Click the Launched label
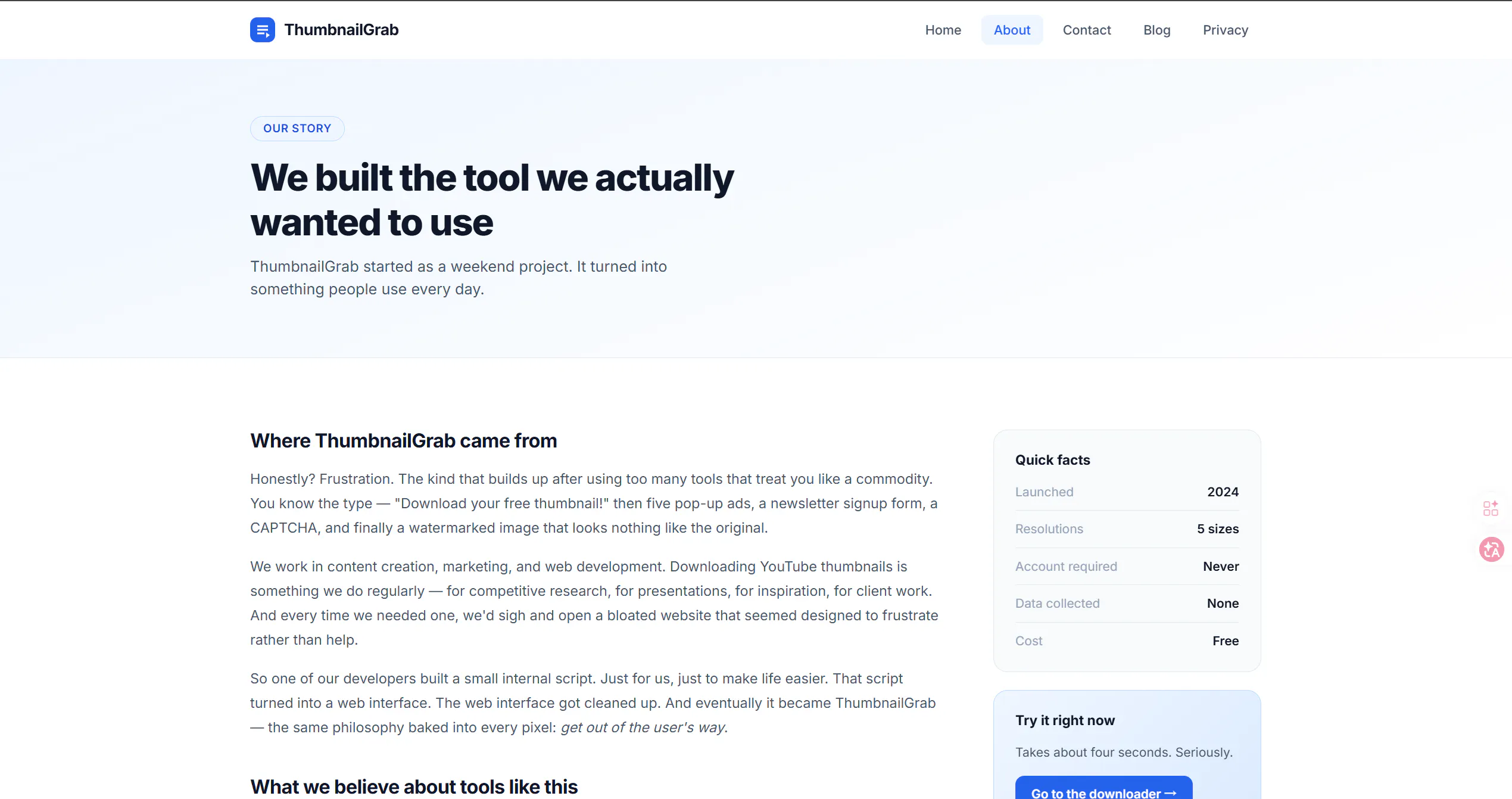Image resolution: width=1512 pixels, height=799 pixels. point(1044,492)
